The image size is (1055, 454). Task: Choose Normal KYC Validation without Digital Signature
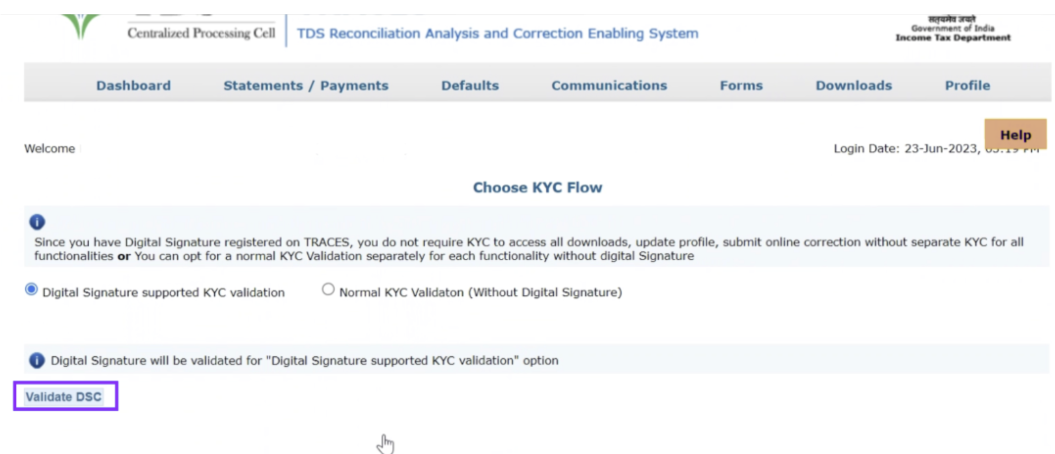coord(328,290)
